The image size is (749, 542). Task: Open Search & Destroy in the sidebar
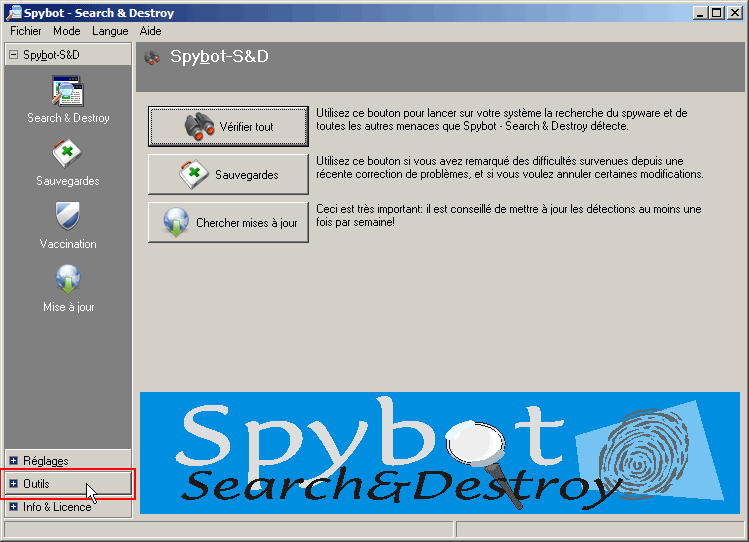(68, 92)
